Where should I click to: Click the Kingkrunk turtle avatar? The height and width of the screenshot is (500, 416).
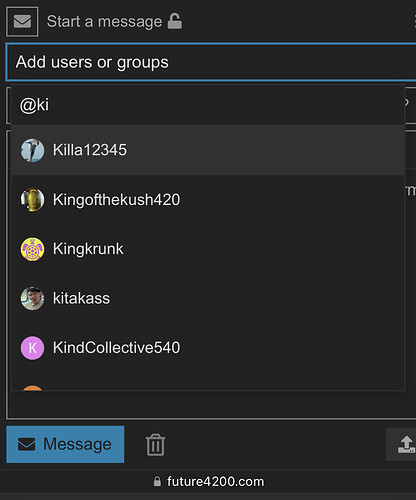(32, 249)
